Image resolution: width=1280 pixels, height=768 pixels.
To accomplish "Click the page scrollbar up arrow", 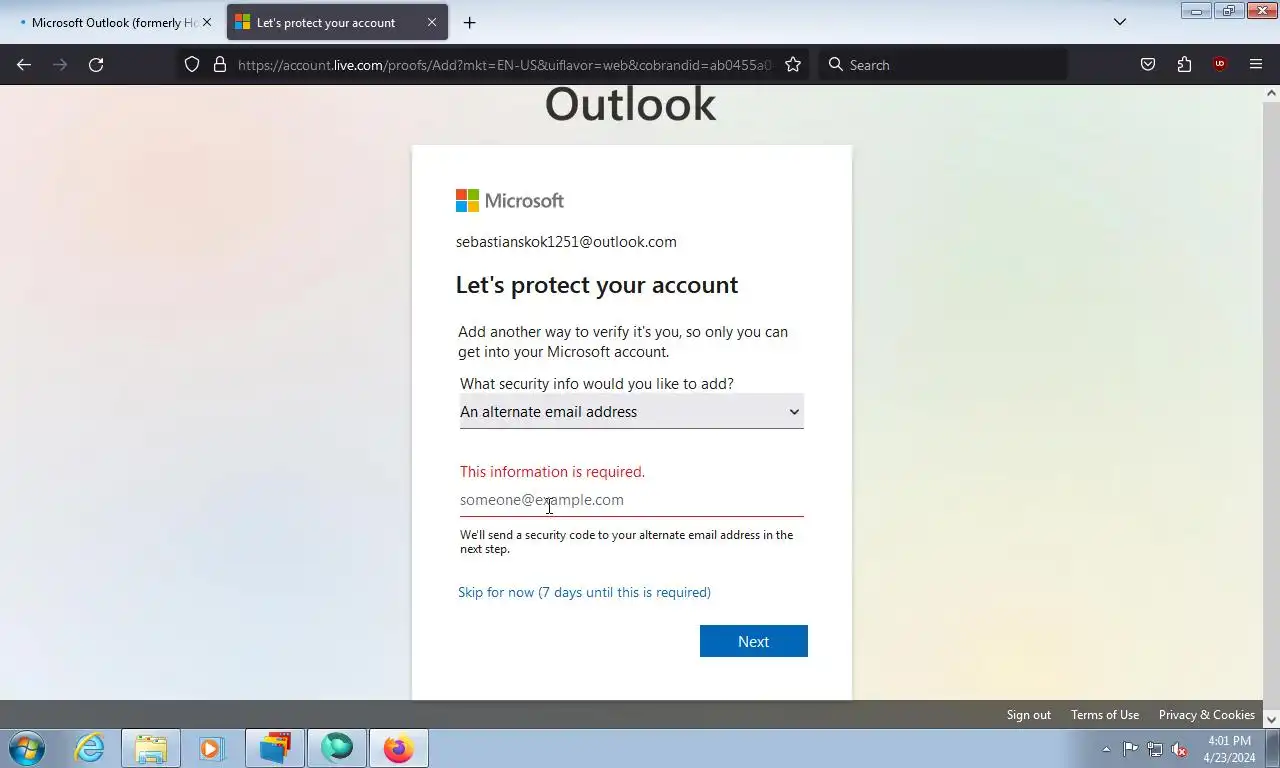I will coord(1272,93).
